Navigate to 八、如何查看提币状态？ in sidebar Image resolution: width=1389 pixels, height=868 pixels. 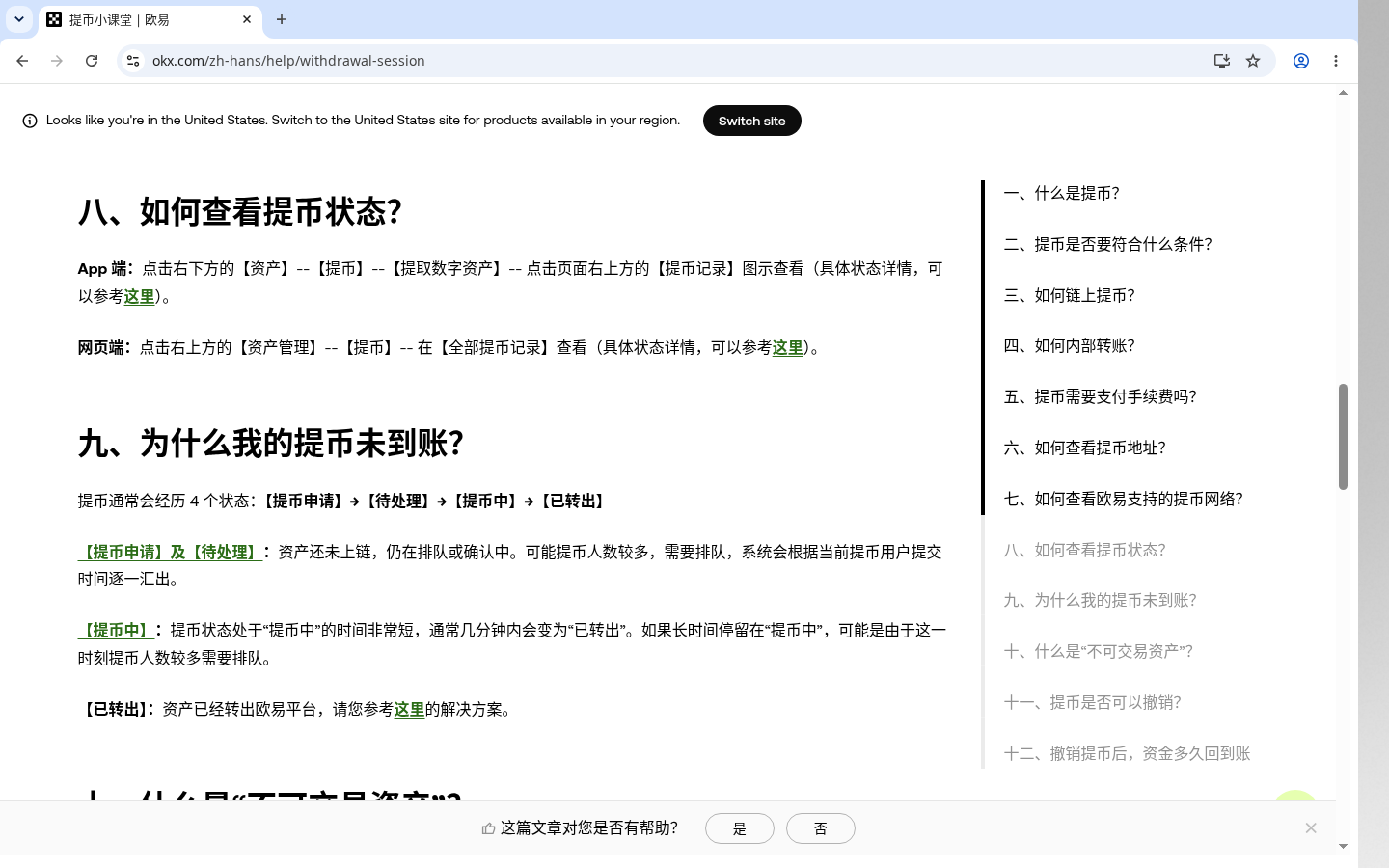pos(1084,550)
